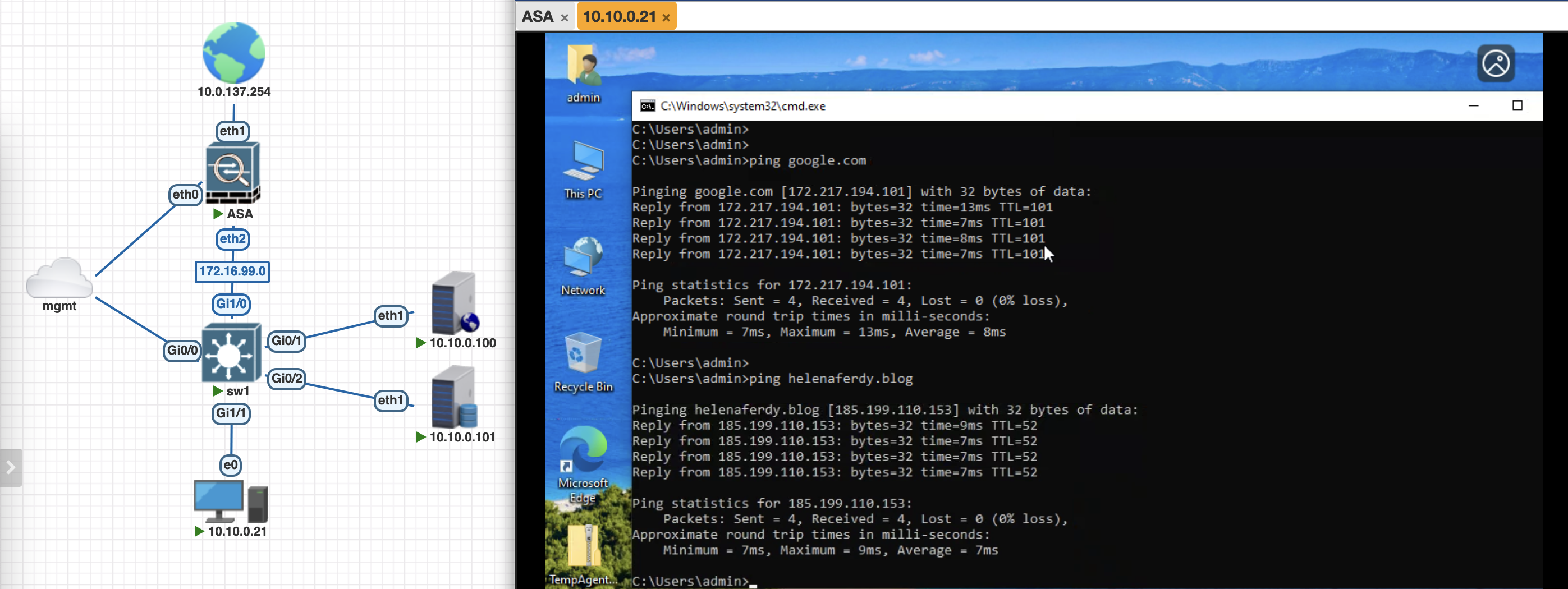Open This PC desktop icon

coord(583,162)
